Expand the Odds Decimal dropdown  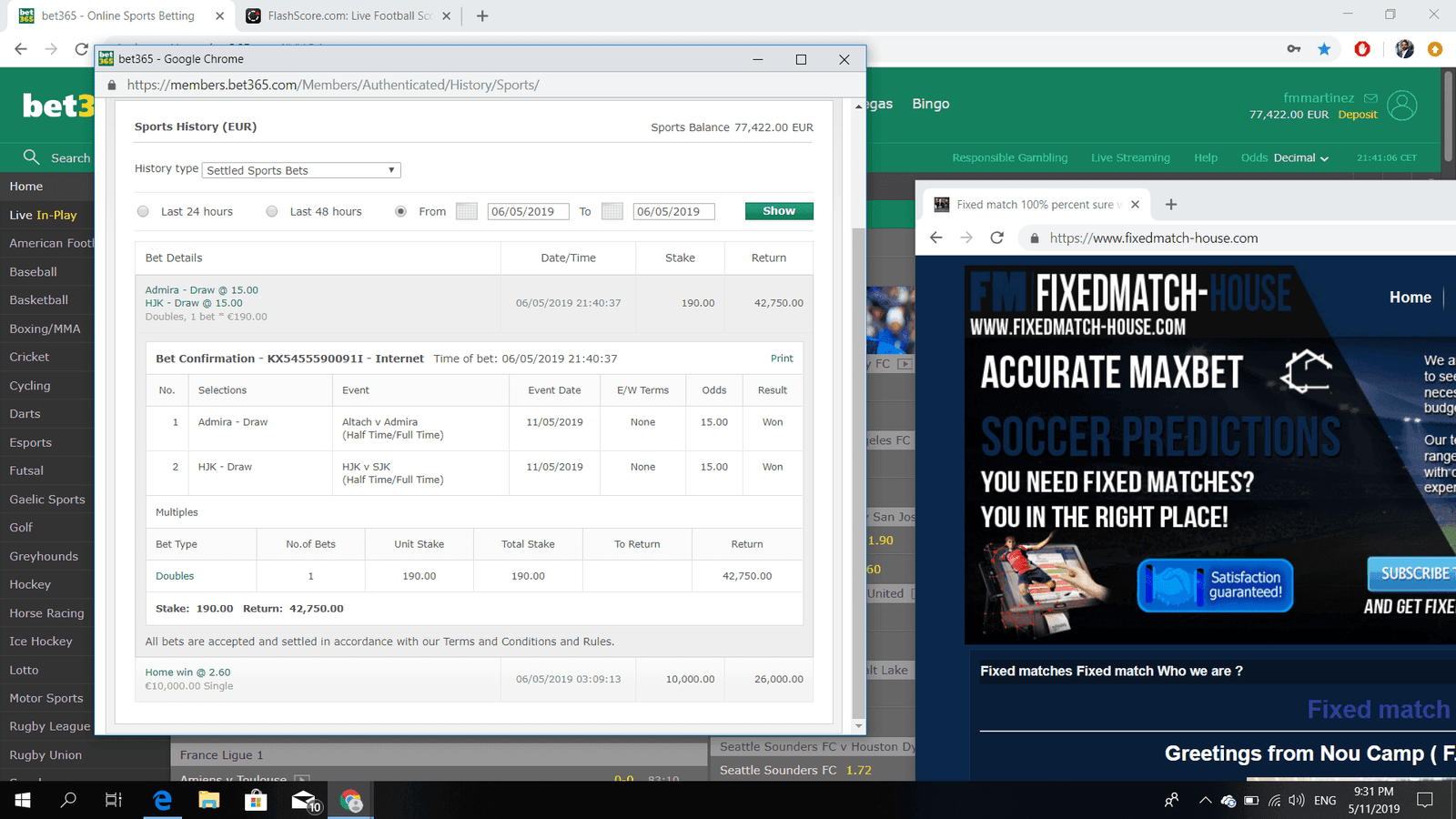[1300, 157]
